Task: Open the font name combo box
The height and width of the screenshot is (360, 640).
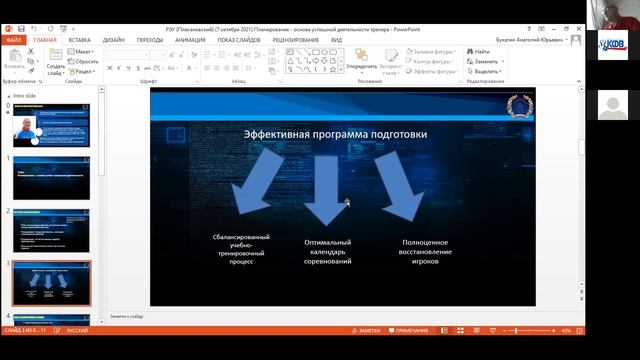Action: pyautogui.click(x=127, y=55)
